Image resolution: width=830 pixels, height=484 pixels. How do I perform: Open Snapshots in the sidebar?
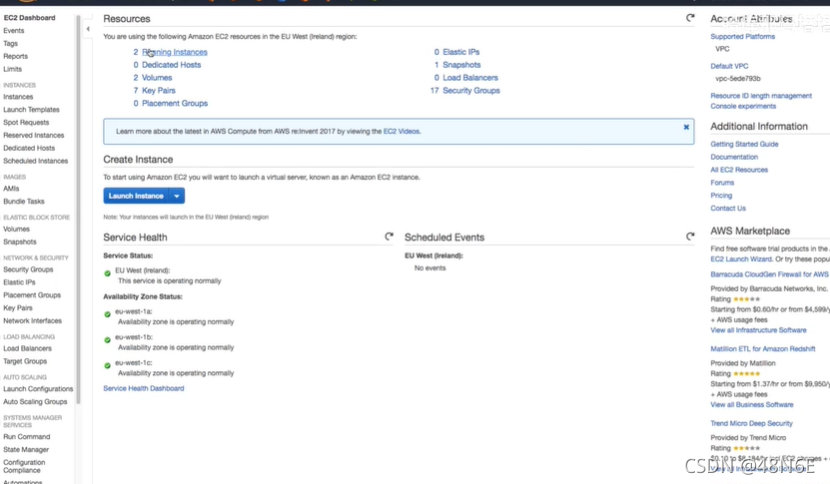pyautogui.click(x=20, y=242)
